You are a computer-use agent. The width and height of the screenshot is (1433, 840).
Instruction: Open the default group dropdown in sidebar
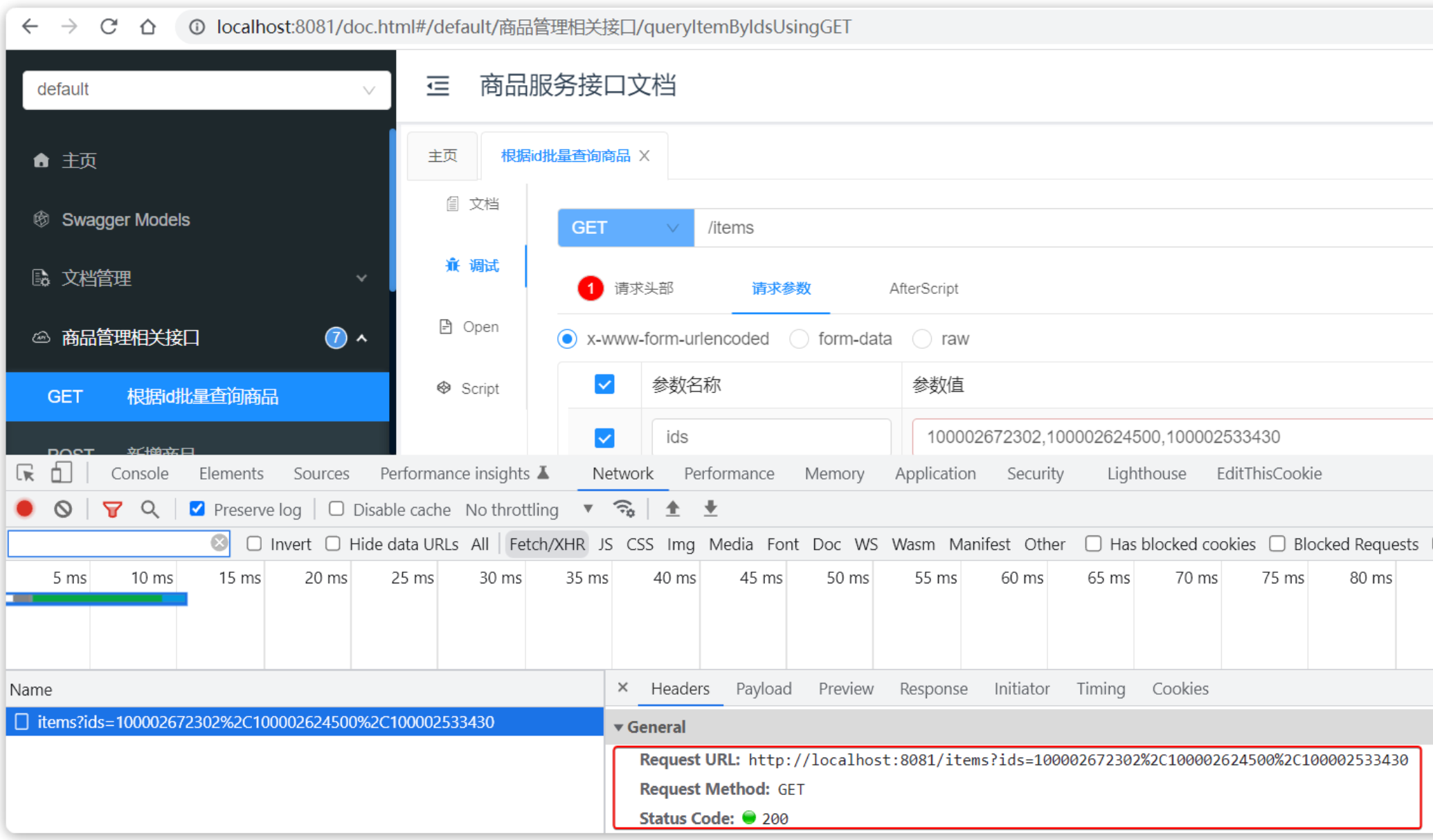[x=206, y=90]
